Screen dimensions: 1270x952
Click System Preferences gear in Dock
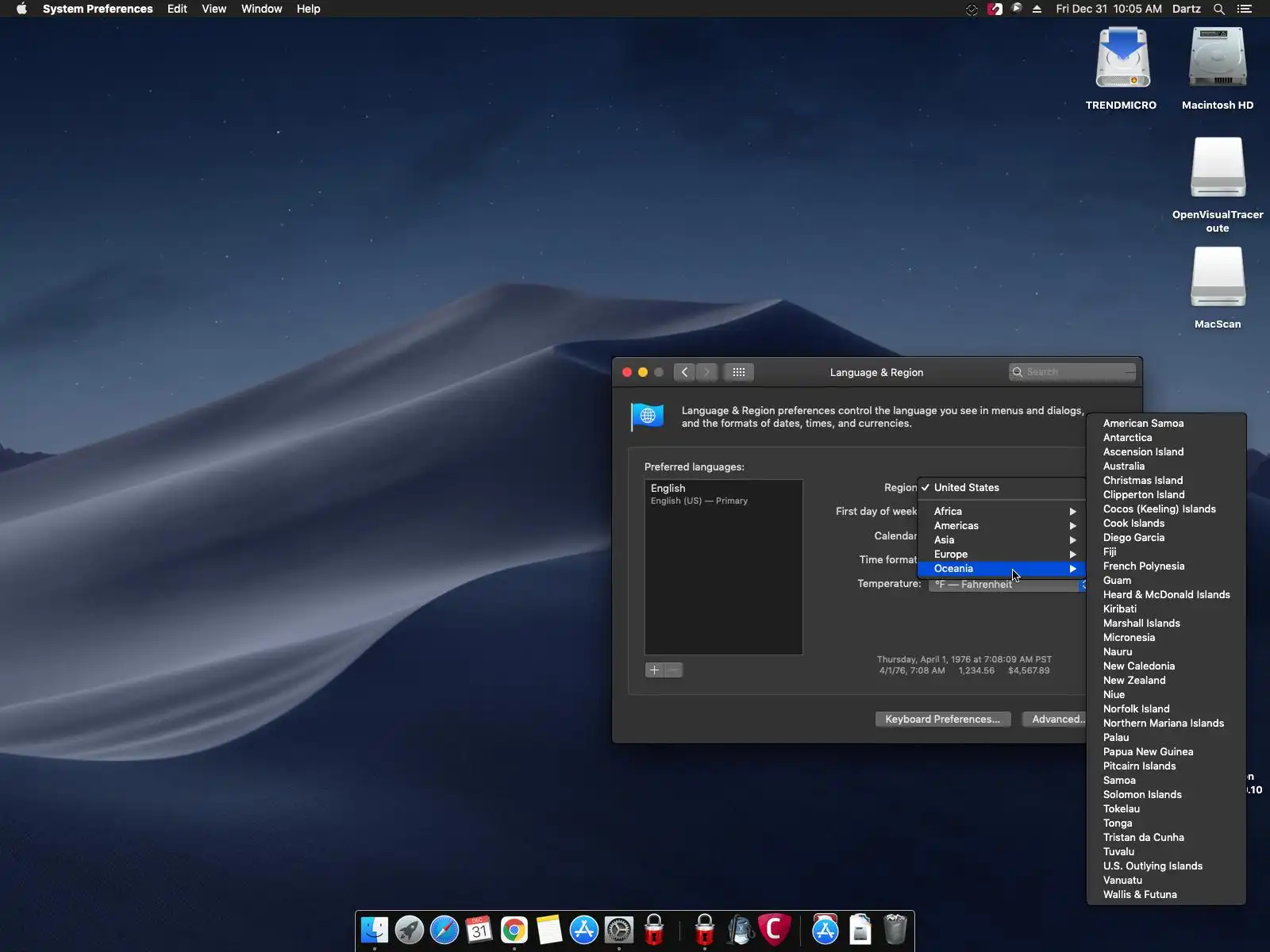click(x=619, y=930)
